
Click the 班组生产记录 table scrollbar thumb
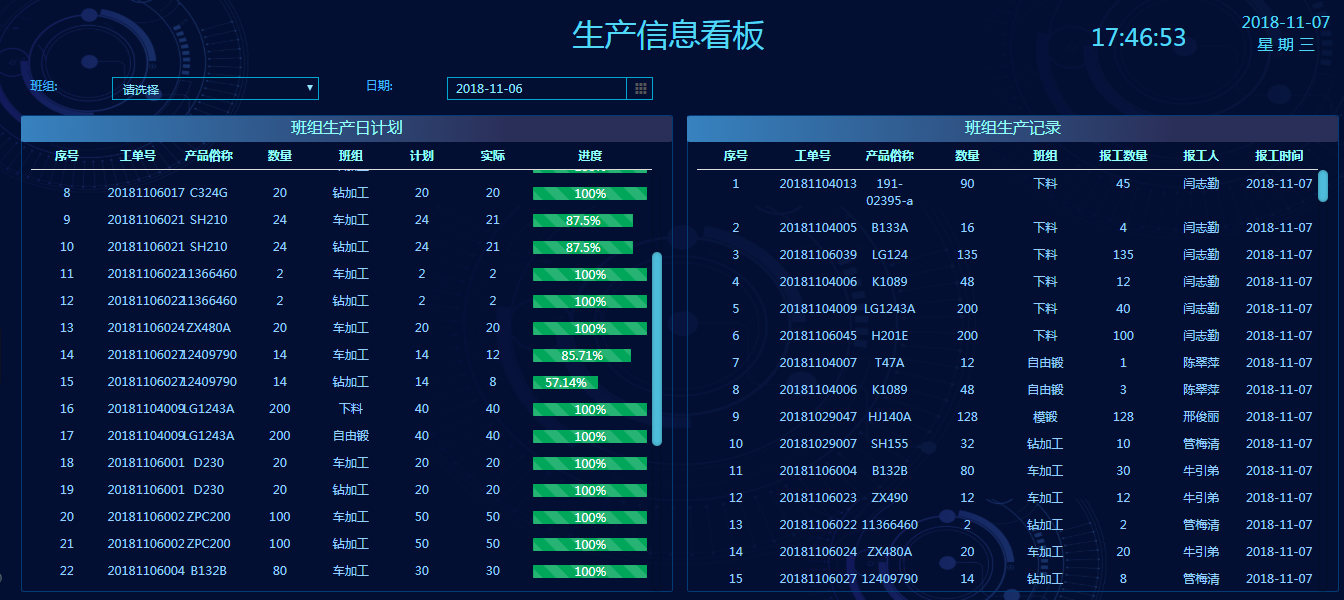click(1323, 186)
